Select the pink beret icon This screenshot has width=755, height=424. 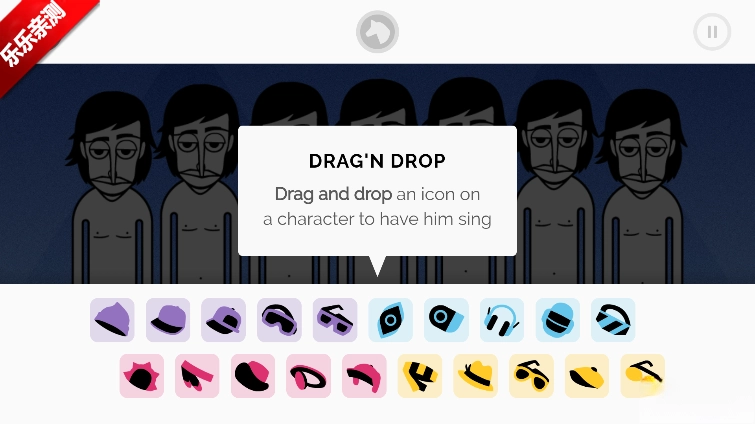[253, 376]
